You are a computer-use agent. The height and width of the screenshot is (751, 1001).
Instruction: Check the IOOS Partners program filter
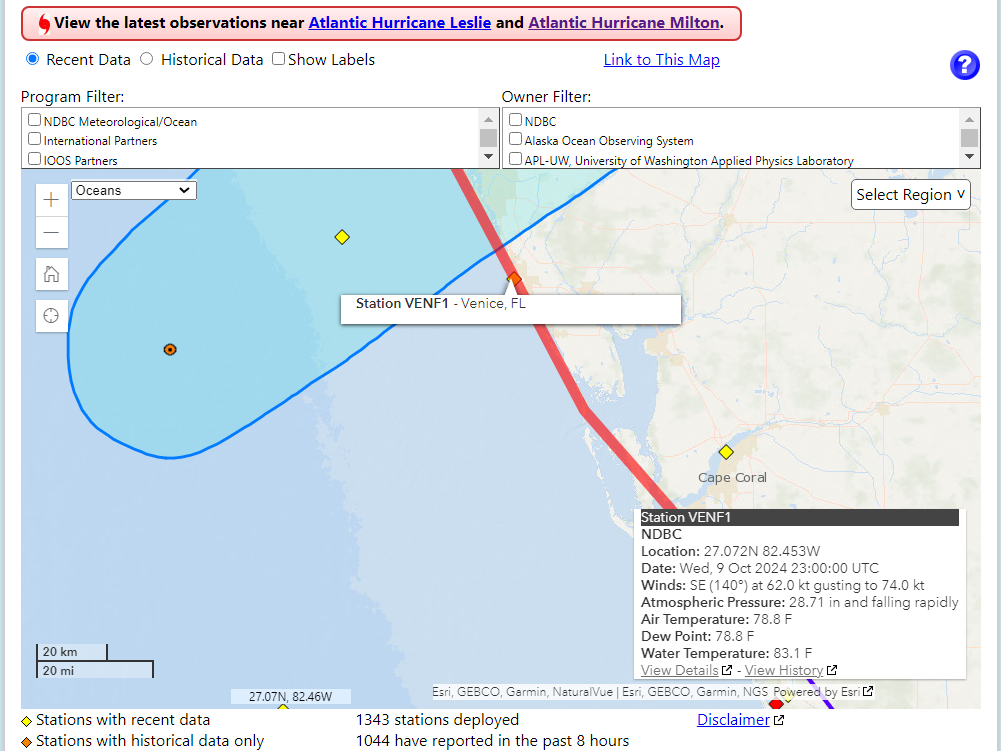(x=34, y=158)
